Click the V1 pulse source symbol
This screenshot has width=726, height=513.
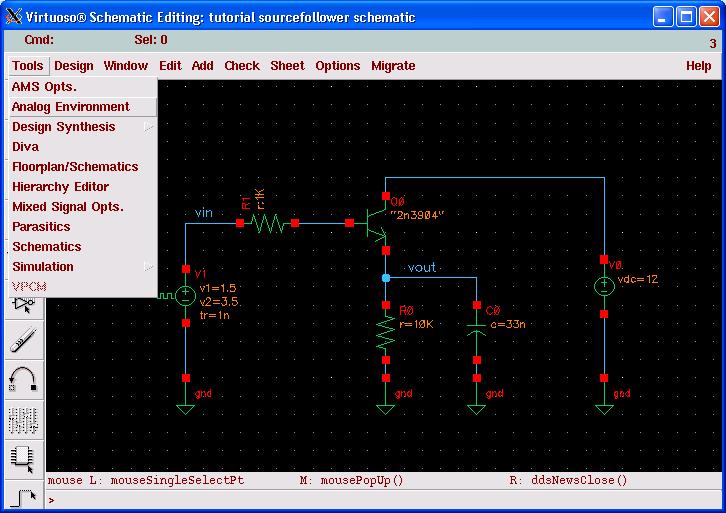pyautogui.click(x=186, y=295)
